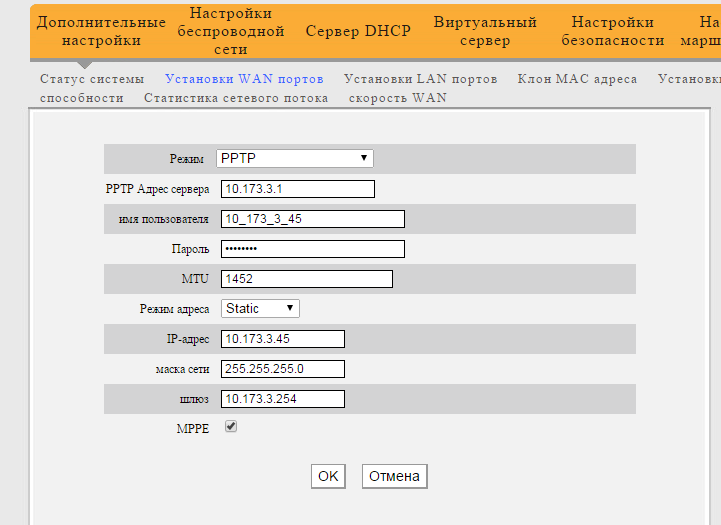
Task: Open Установки LAN портов submenu
Action: pyautogui.click(x=421, y=79)
